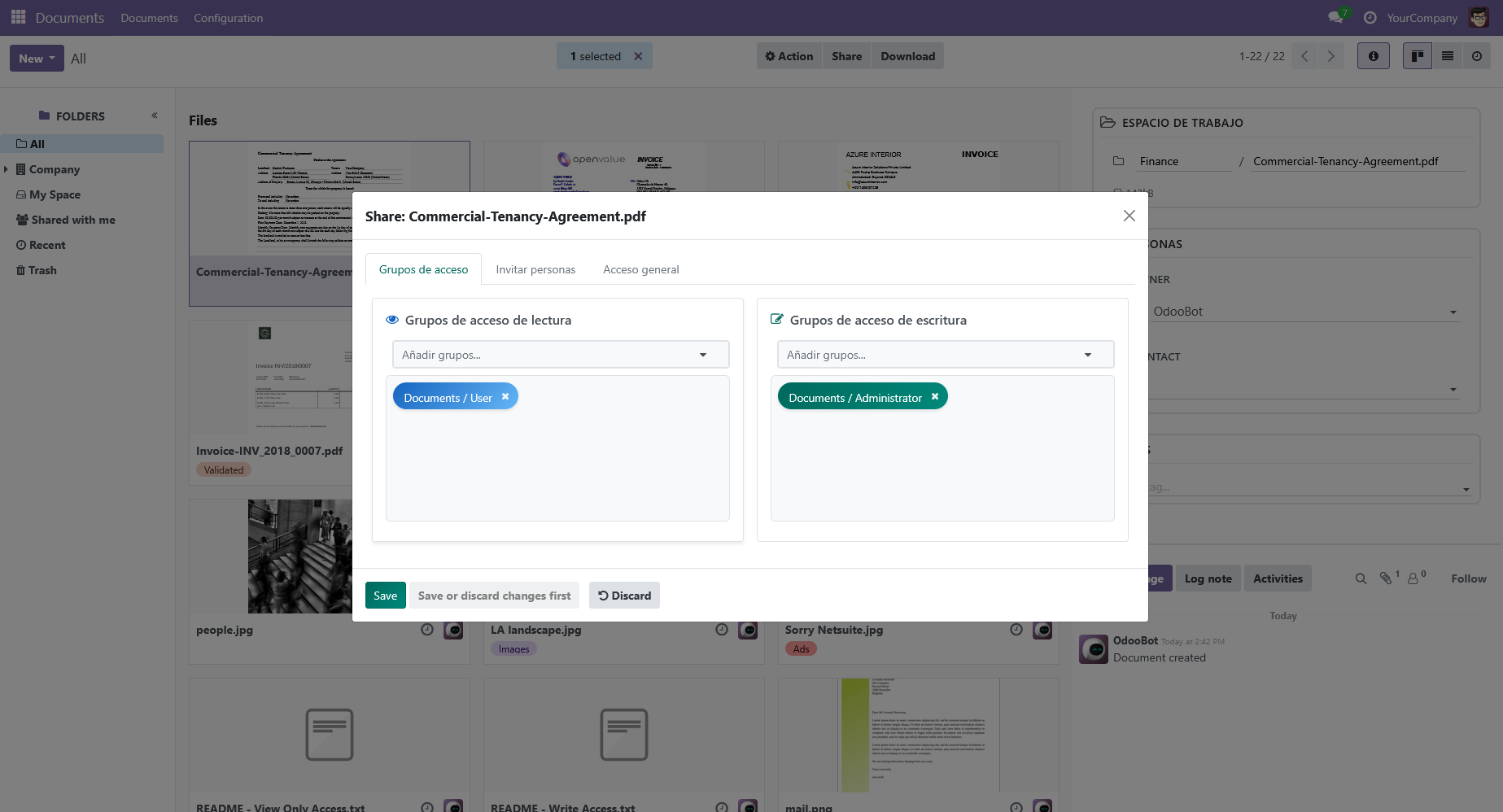This screenshot has height=812, width=1503.
Task: Open the discuss messages icon
Action: click(x=1335, y=17)
